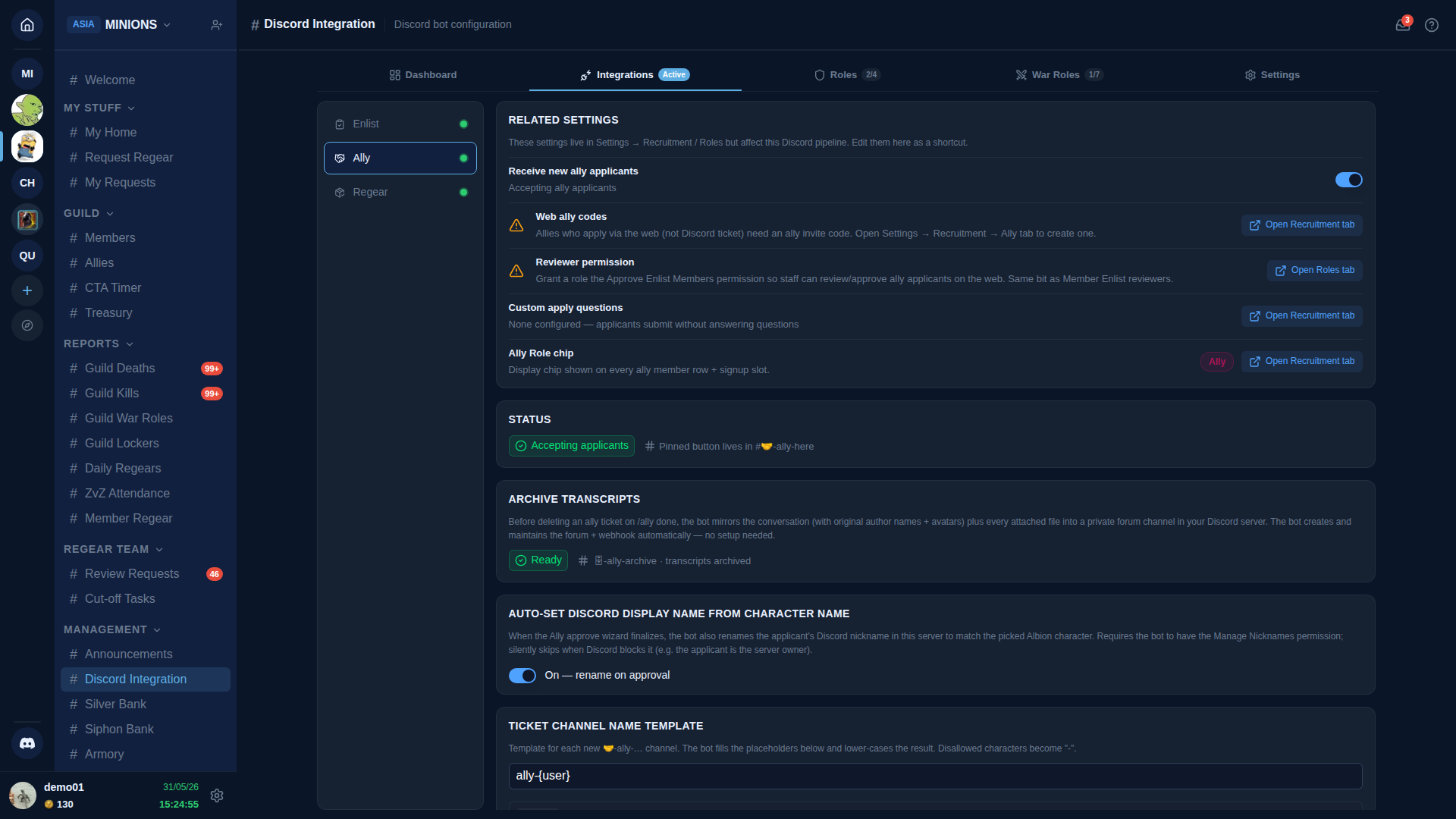
Task: Open Recruitment tab for Web ally codes
Action: 1301,225
